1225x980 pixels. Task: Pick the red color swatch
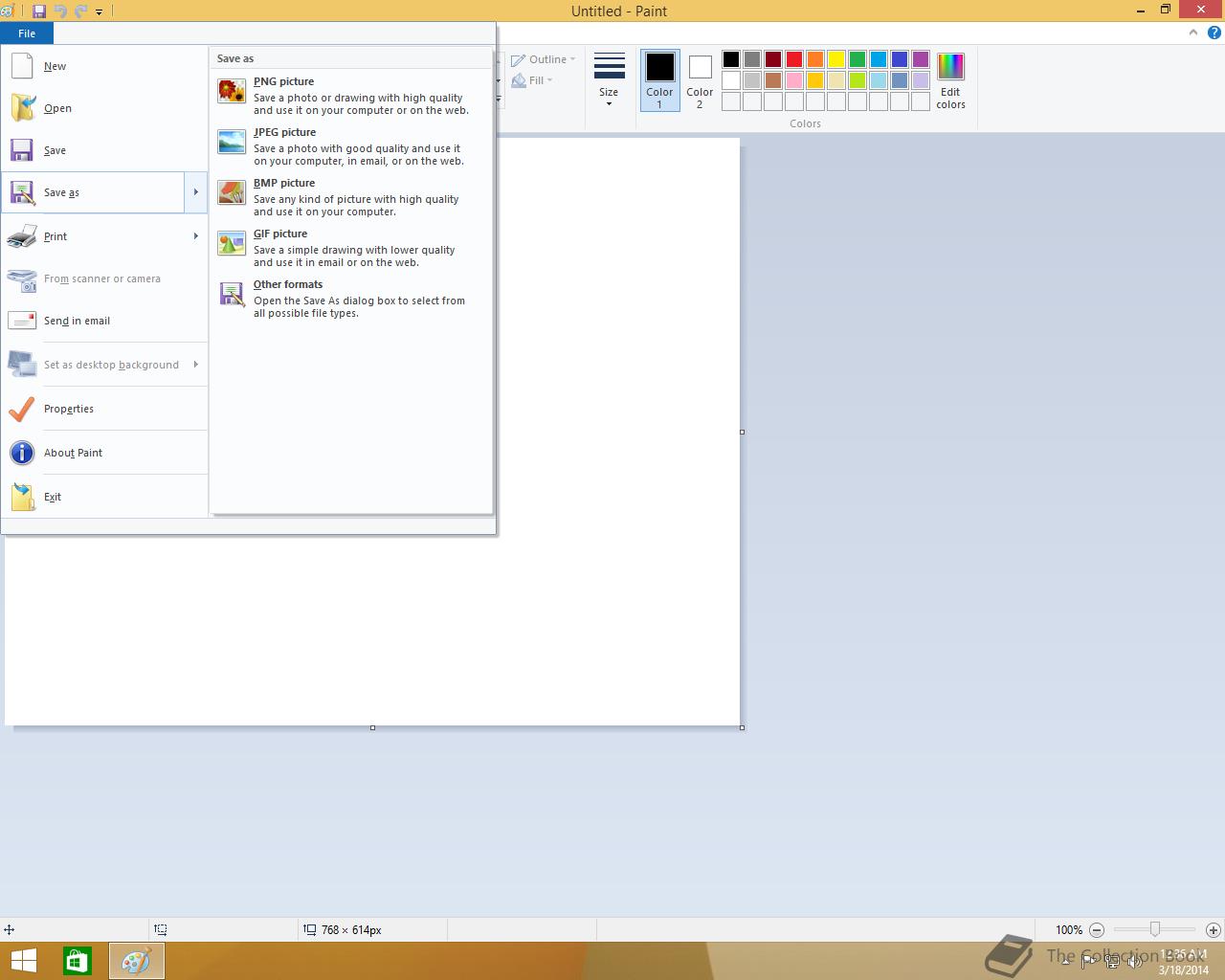click(x=794, y=59)
